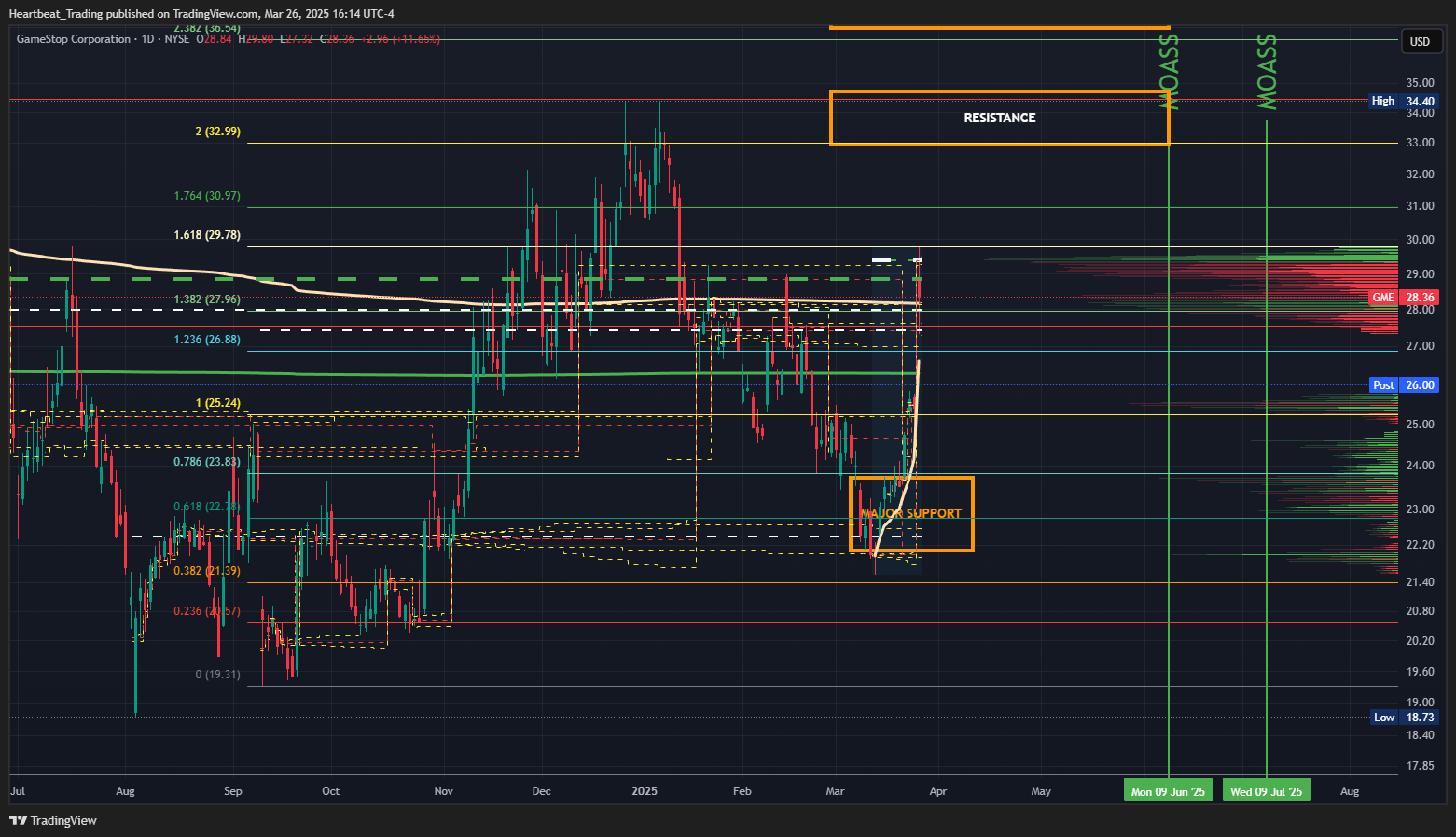This screenshot has width=1456, height=837.
Task: Click the 33.00 tick on the price scale
Action: [x=1421, y=143]
